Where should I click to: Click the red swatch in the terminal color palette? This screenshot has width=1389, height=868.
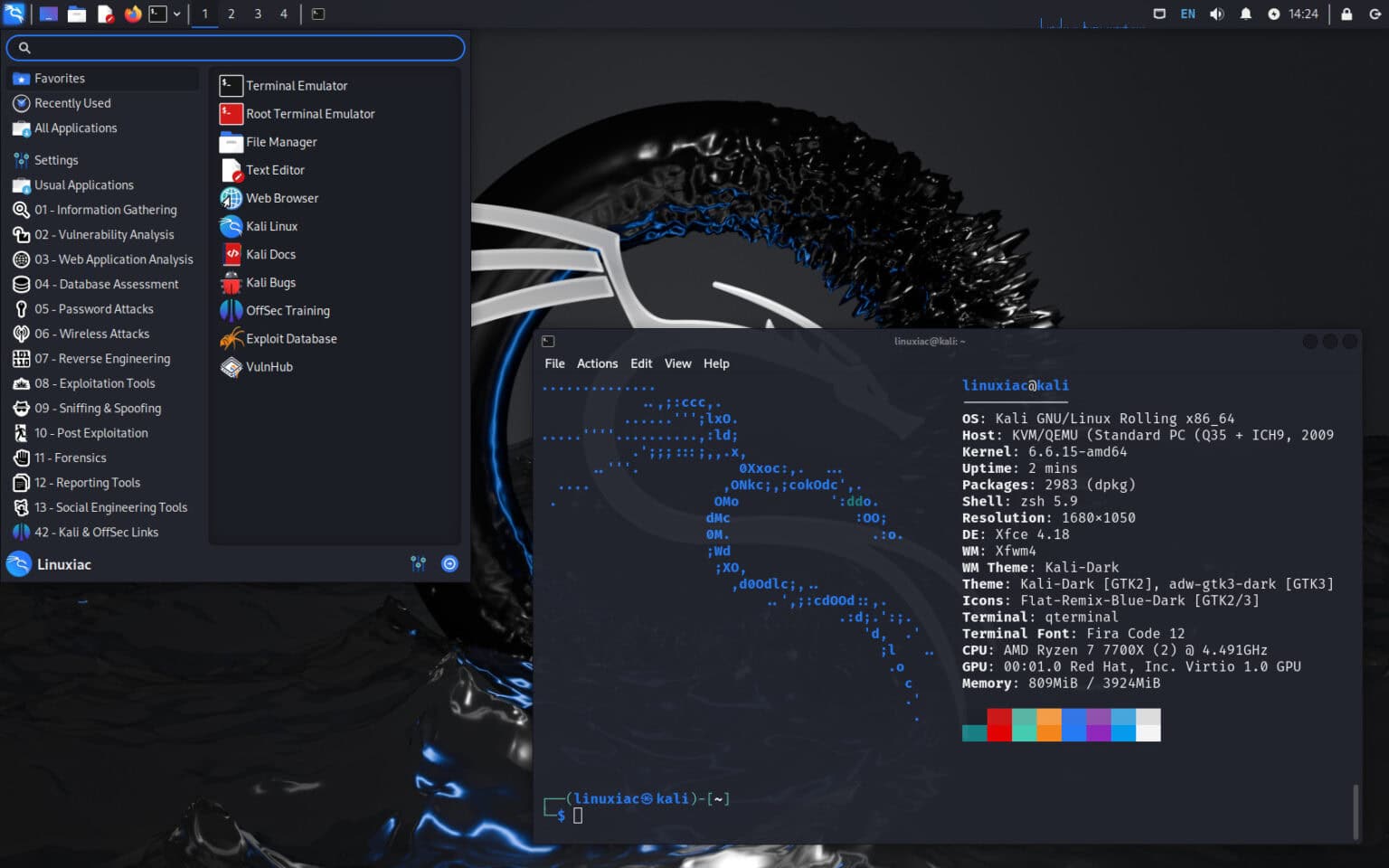point(999,723)
